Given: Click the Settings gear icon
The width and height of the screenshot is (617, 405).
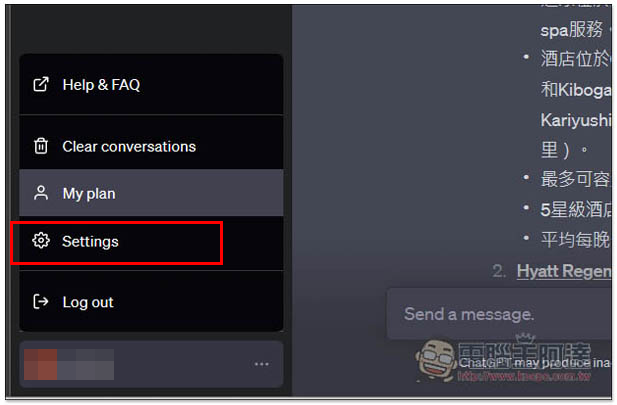Looking at the screenshot, I should tap(41, 240).
